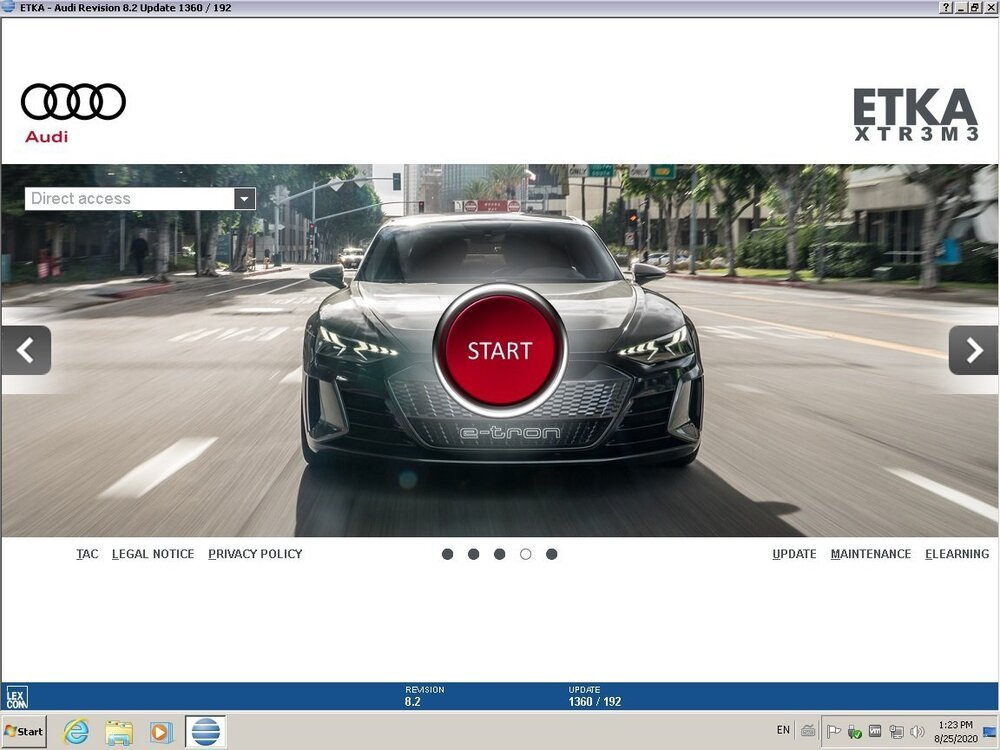Open the PRIVACY POLICY link
1000x750 pixels.
[x=255, y=554]
